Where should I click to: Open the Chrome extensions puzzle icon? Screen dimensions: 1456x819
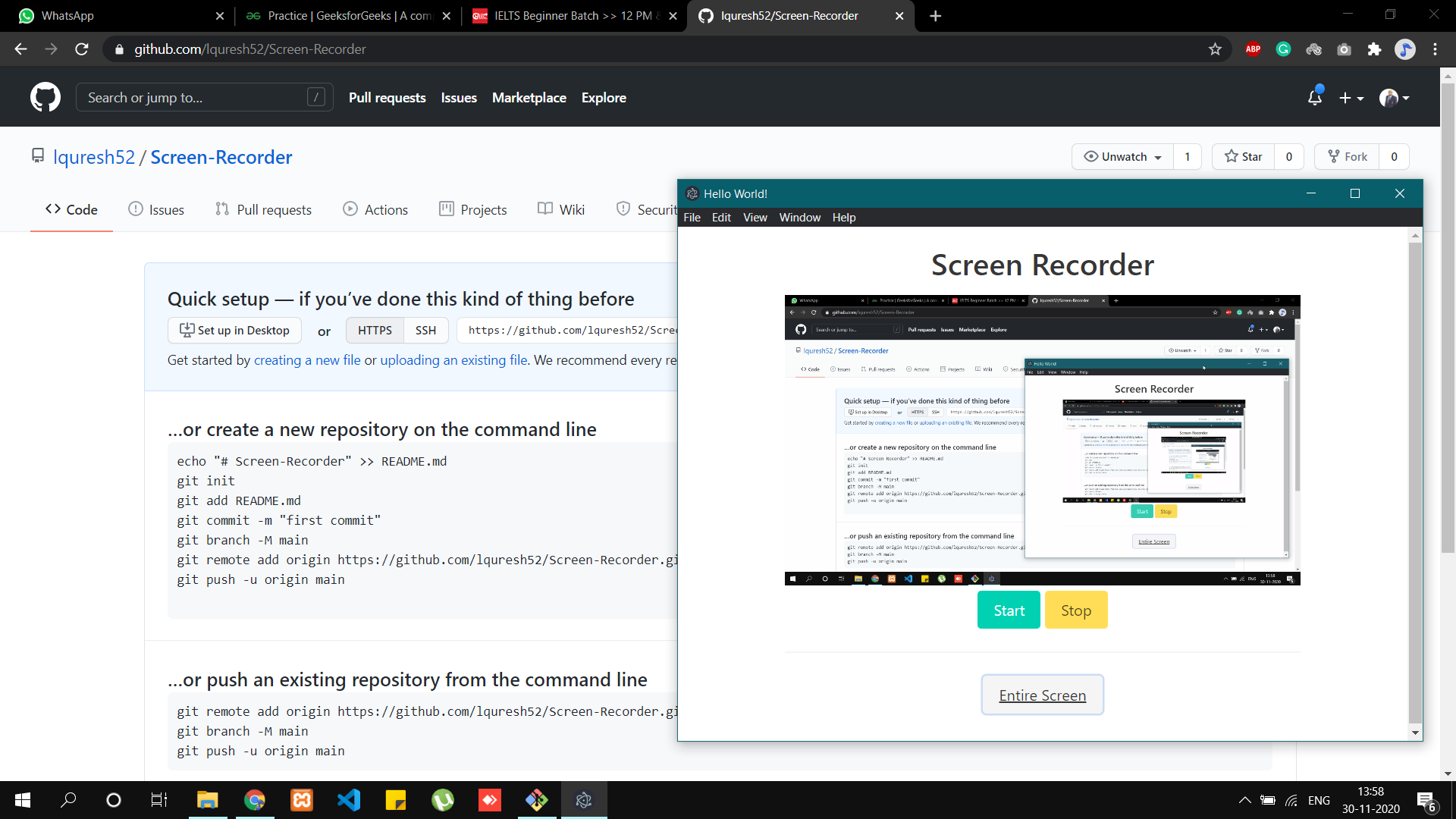(x=1374, y=49)
